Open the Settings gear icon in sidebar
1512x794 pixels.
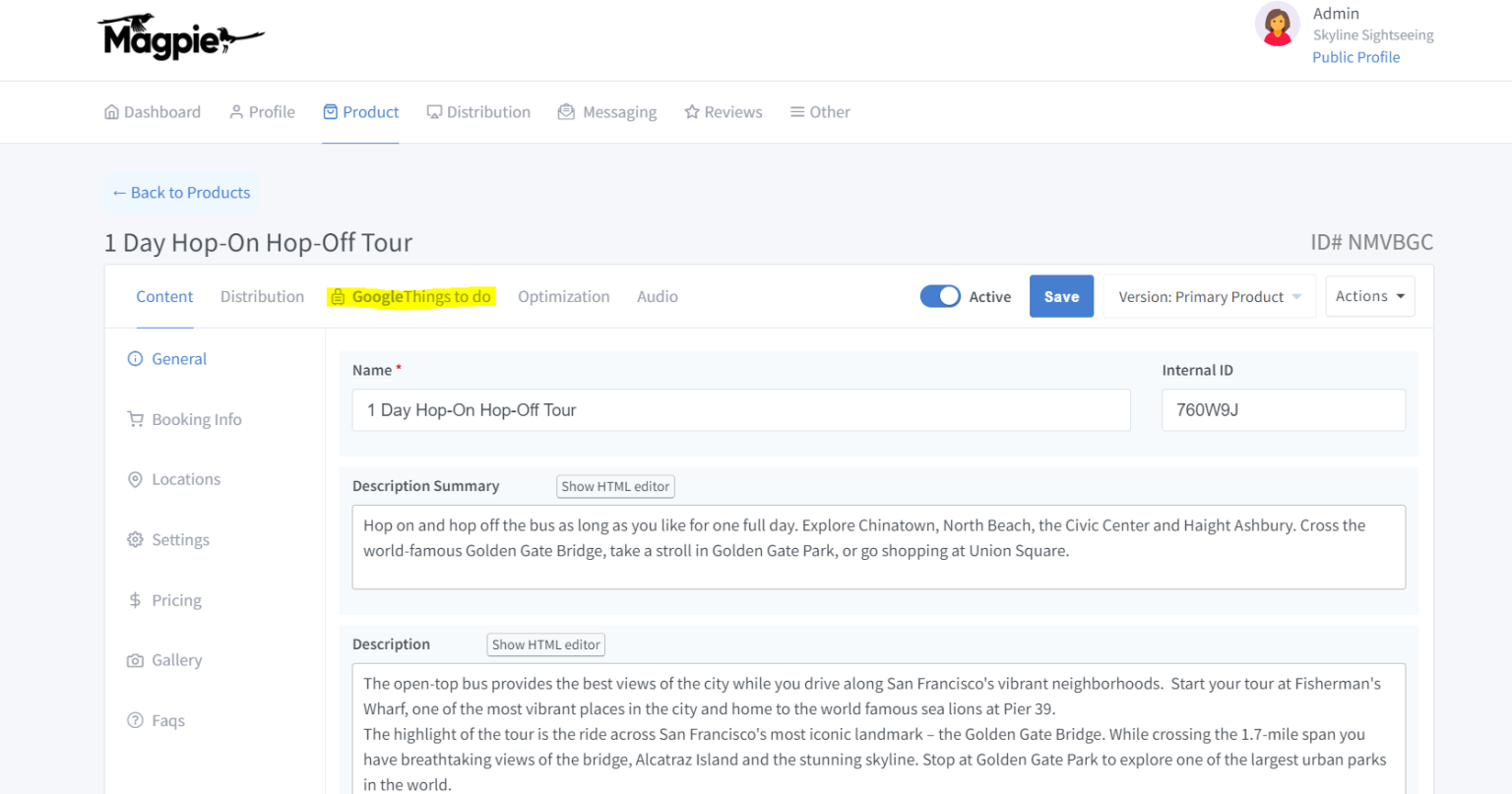135,540
